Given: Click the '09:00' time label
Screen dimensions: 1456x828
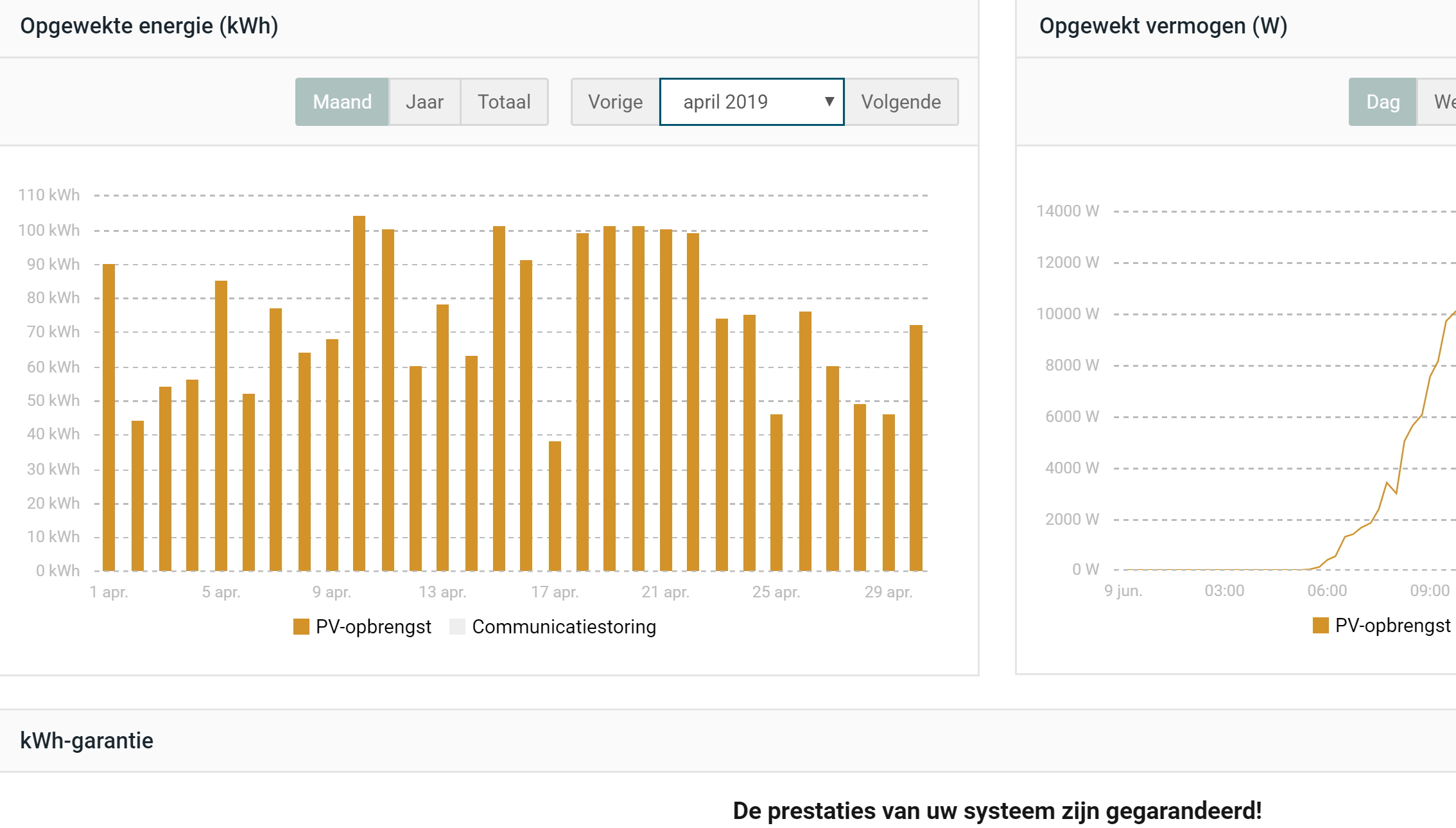Looking at the screenshot, I should (x=1430, y=590).
